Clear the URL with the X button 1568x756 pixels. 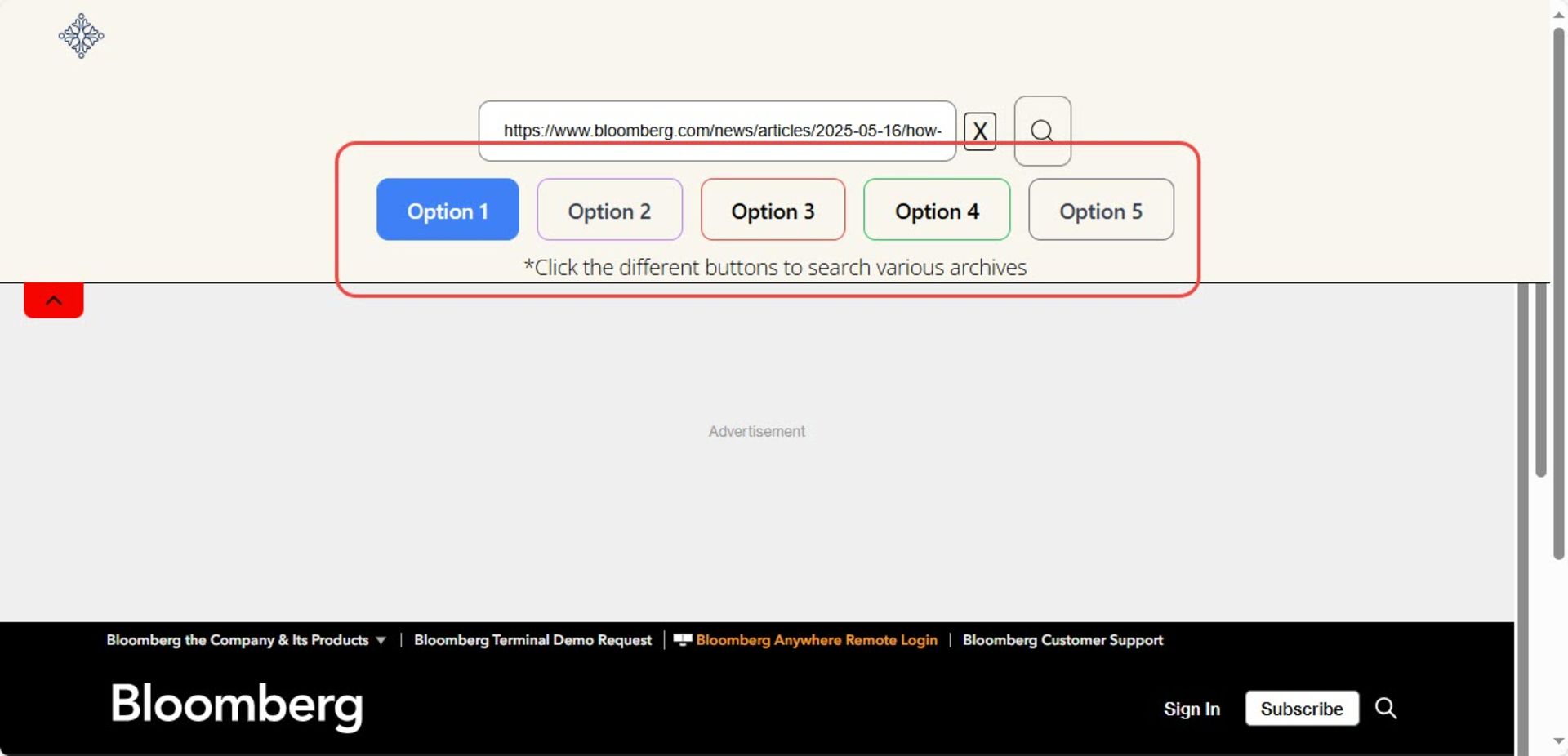pos(980,131)
